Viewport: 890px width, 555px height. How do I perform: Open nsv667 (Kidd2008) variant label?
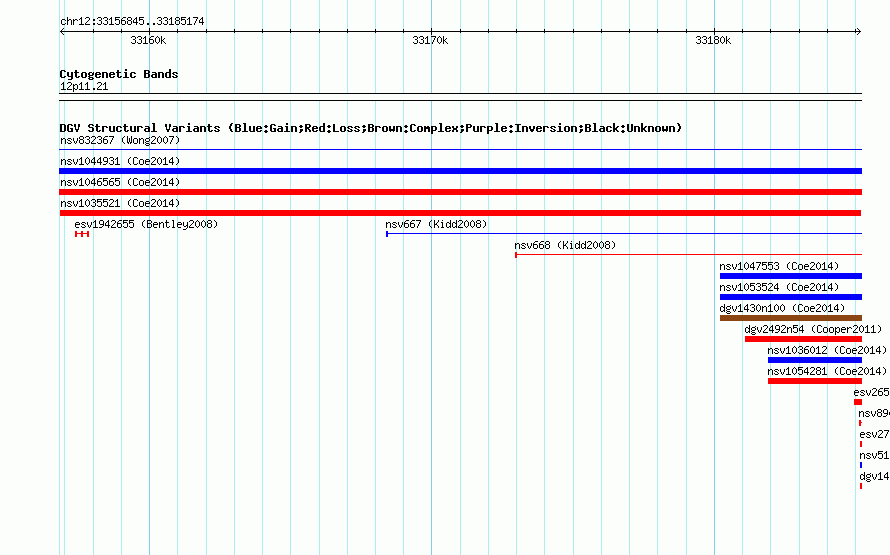click(436, 224)
